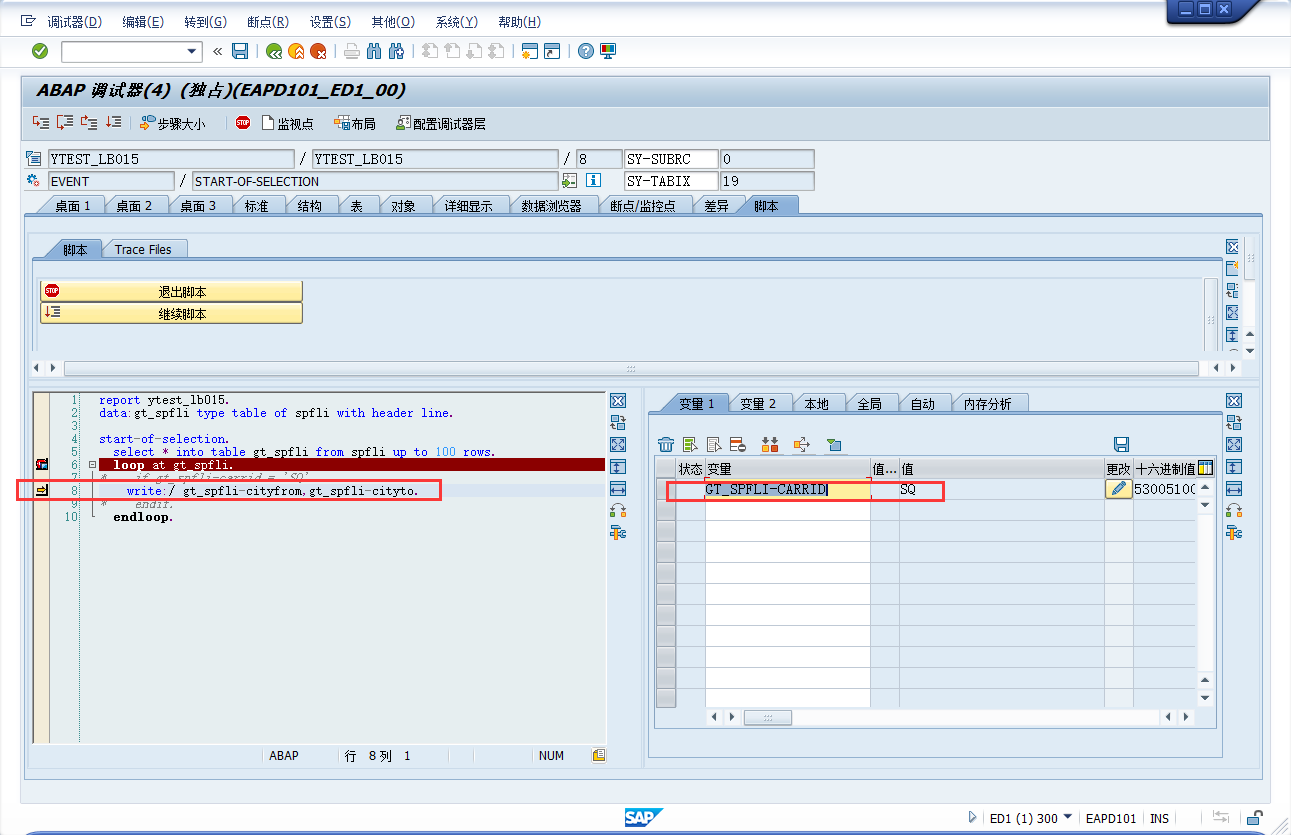Image resolution: width=1291 pixels, height=835 pixels.
Task: Click the navigation icon beside START-OF-SELECTION
Action: (569, 181)
